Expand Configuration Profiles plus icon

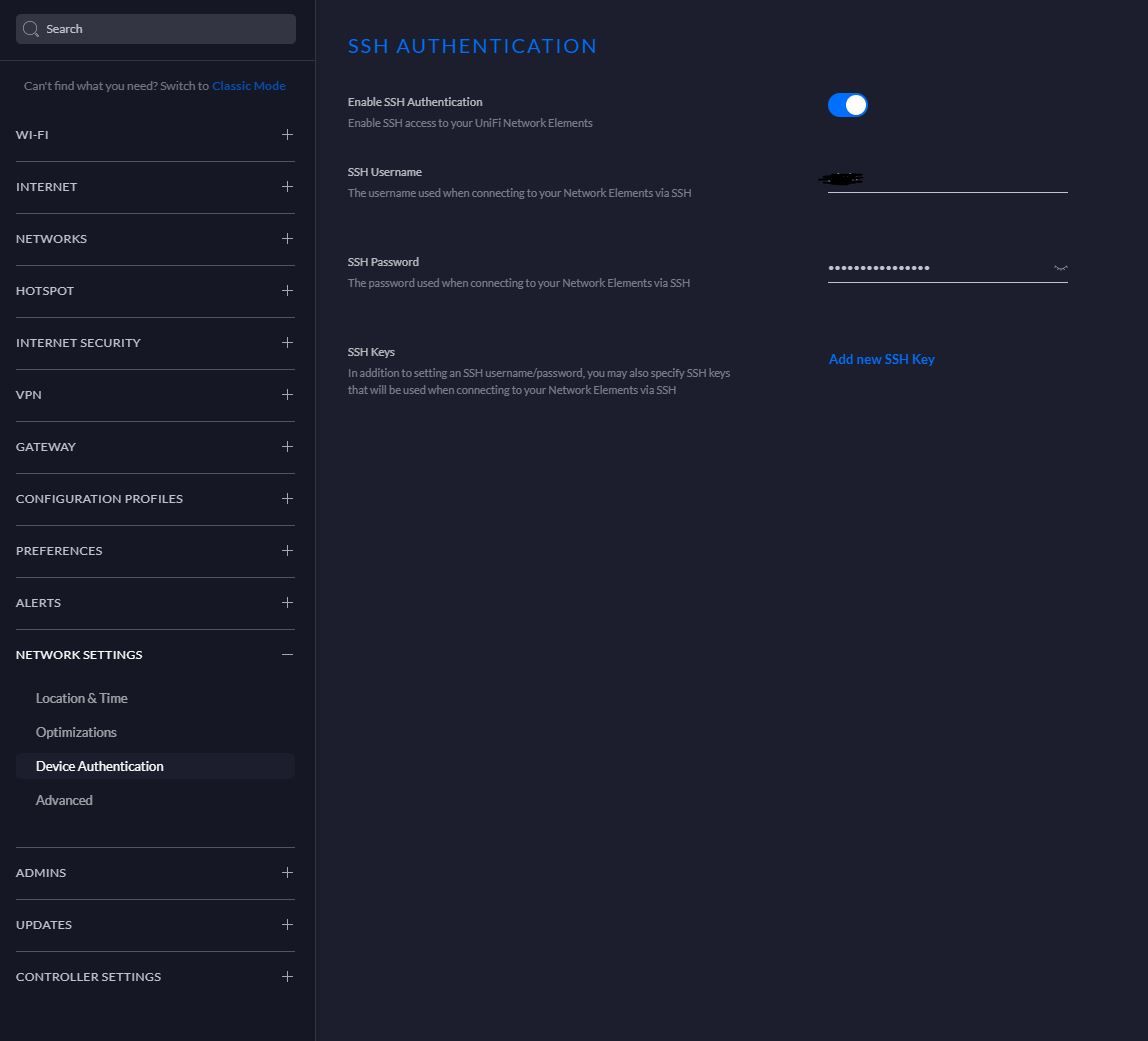tap(287, 499)
